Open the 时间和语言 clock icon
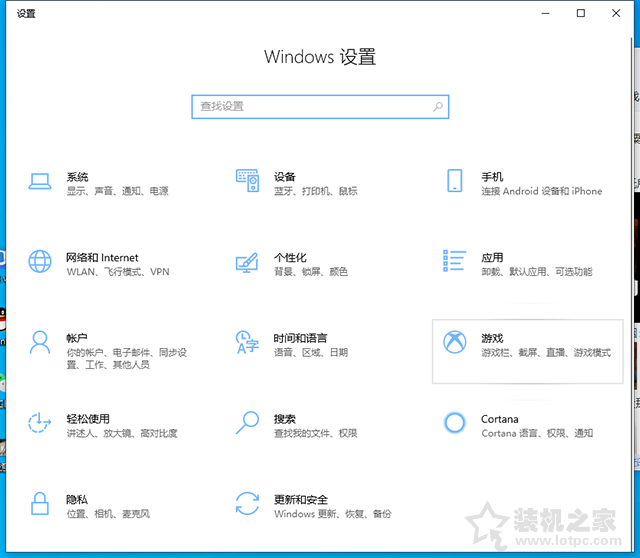Screen dimensions: 640x558 click(247, 342)
